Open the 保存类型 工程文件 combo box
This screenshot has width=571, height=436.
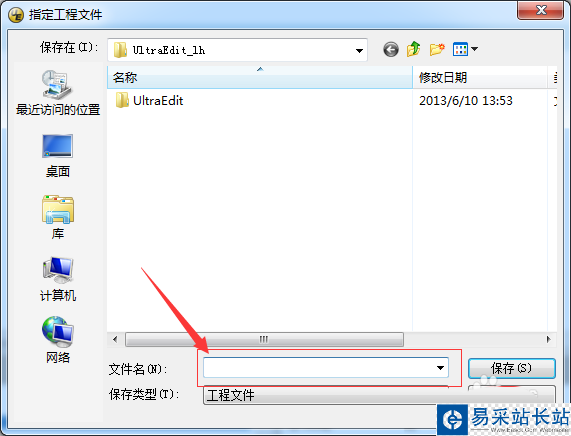(325, 395)
